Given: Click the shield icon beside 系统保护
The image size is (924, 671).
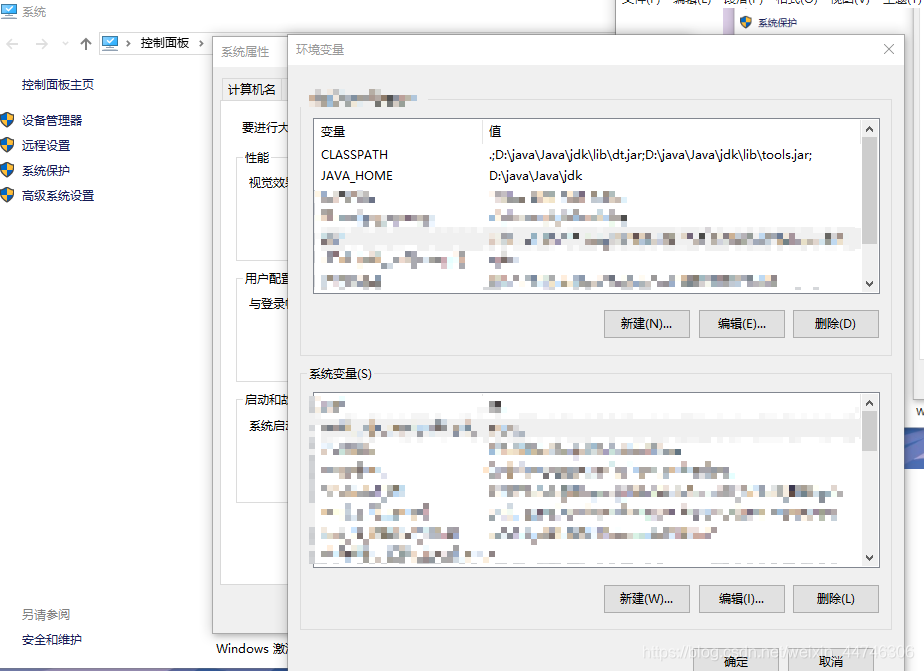Looking at the screenshot, I should tap(7, 169).
